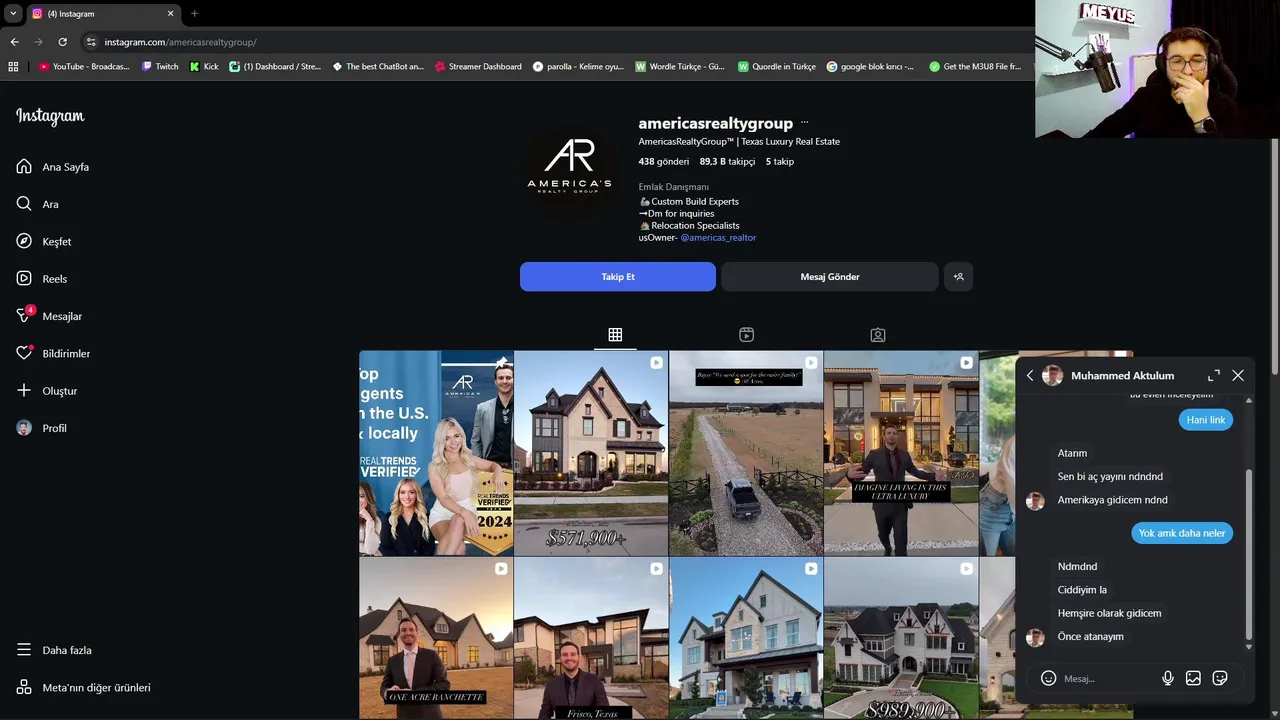Image resolution: width=1280 pixels, height=720 pixels.
Task: Open Twitch bookmark
Action: 160,67
